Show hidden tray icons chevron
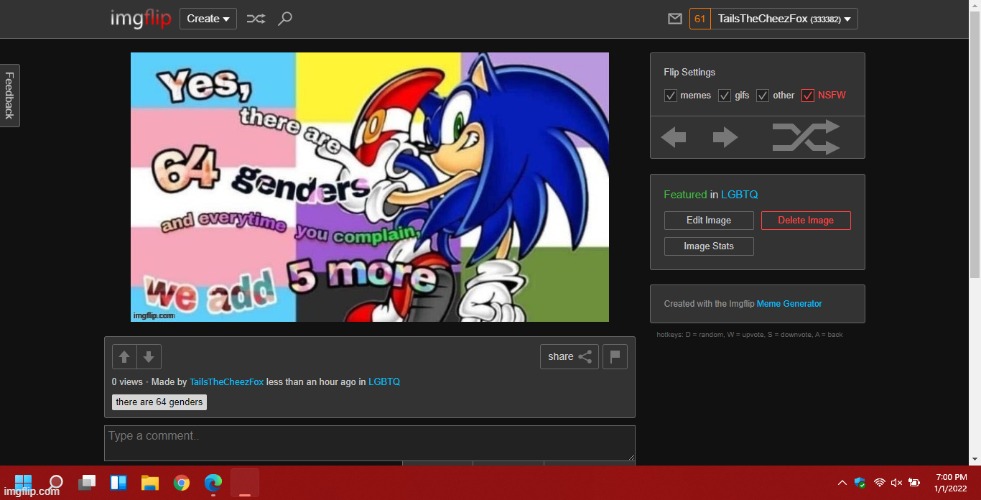Viewport: 981px width, 500px height. coord(842,482)
